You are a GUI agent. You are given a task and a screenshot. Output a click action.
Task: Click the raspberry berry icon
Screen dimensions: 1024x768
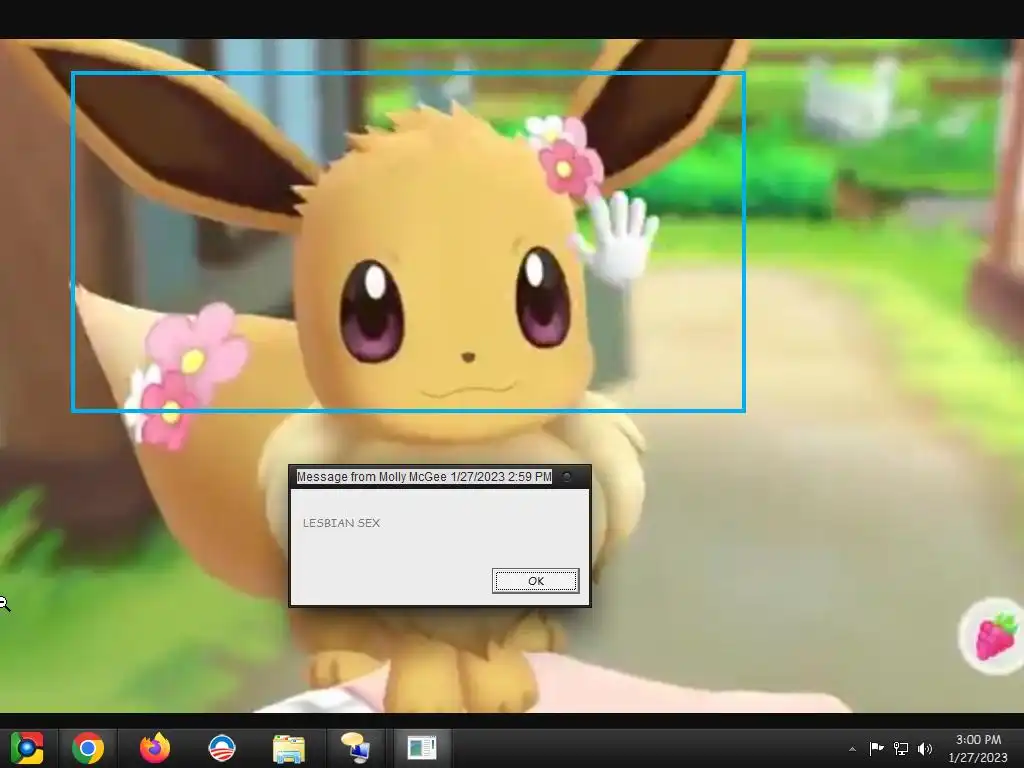(995, 635)
